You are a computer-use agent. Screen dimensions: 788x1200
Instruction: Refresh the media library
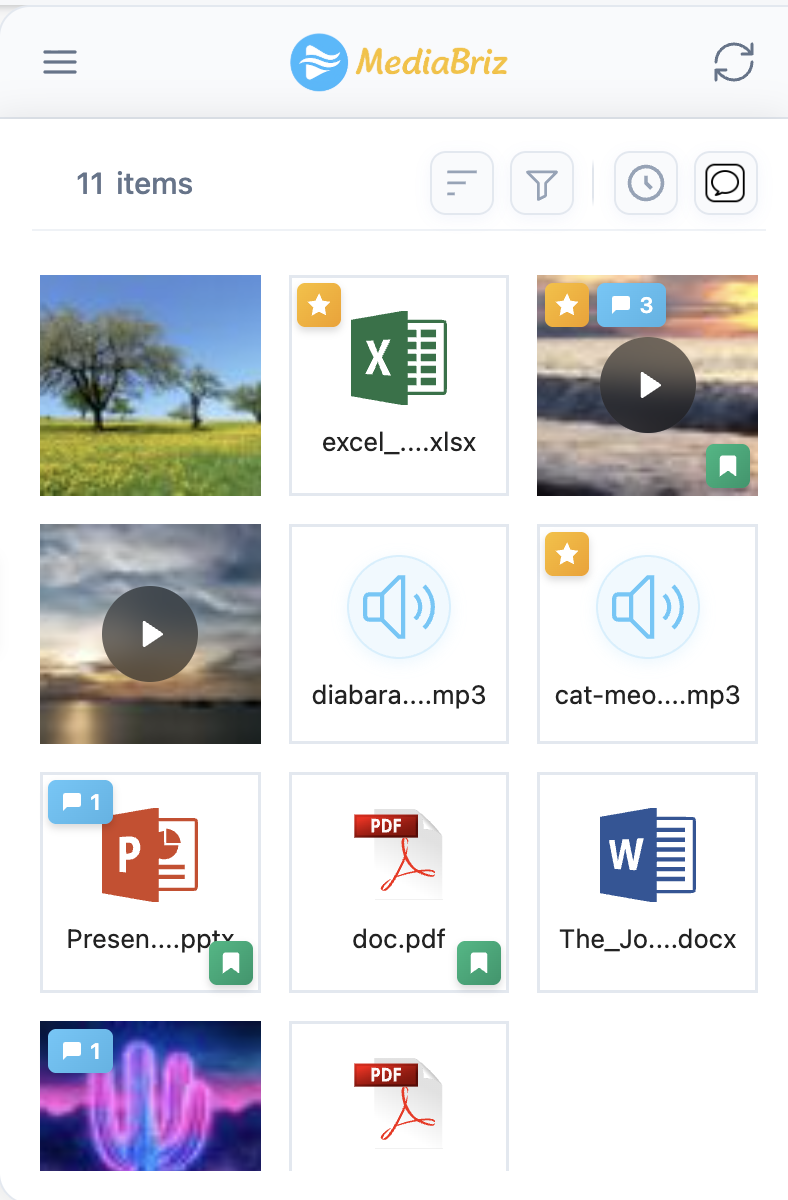(732, 61)
